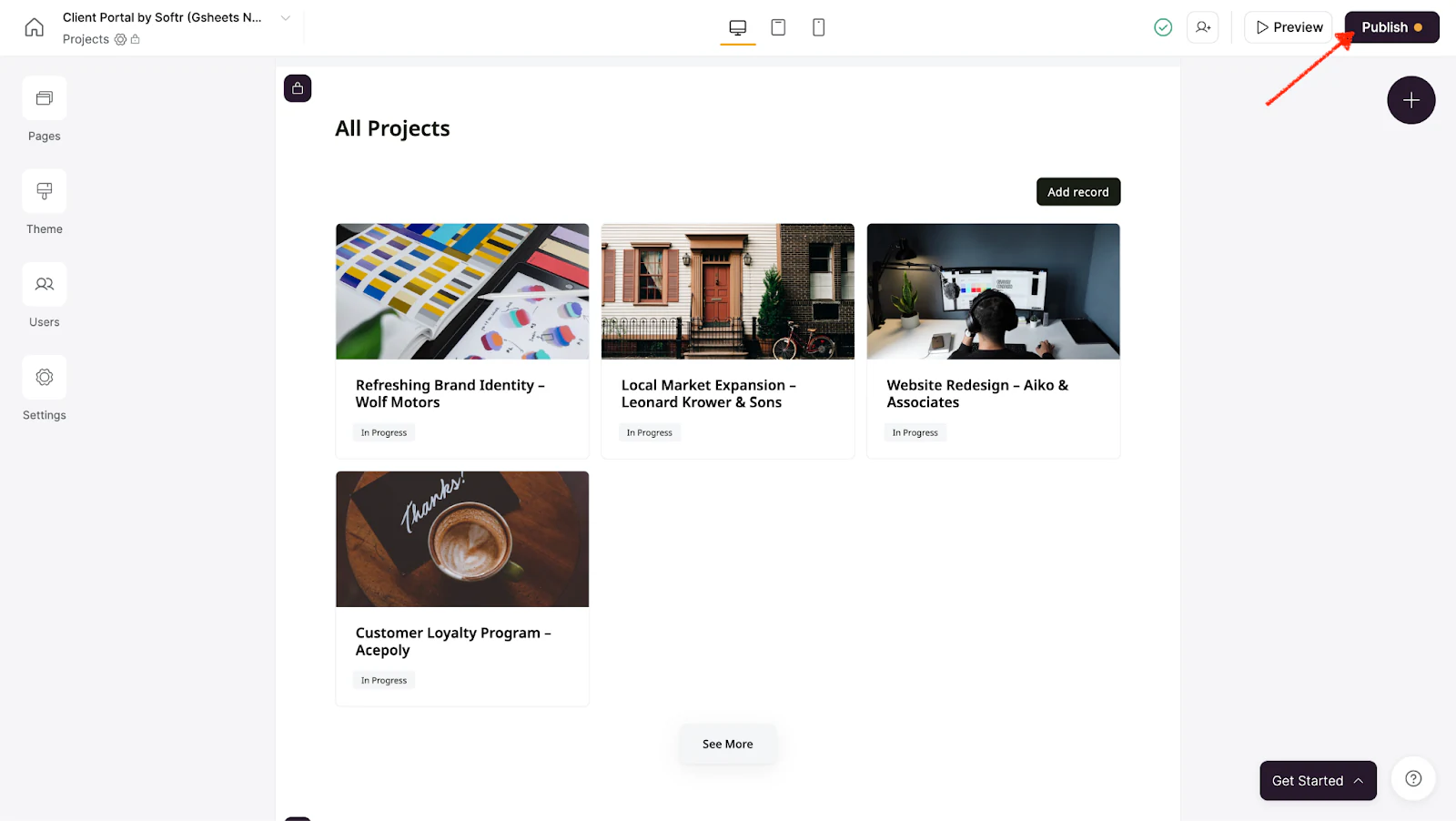This screenshot has width=1456, height=821.
Task: Open Customer Loyalty Program project image
Action: [x=462, y=539]
